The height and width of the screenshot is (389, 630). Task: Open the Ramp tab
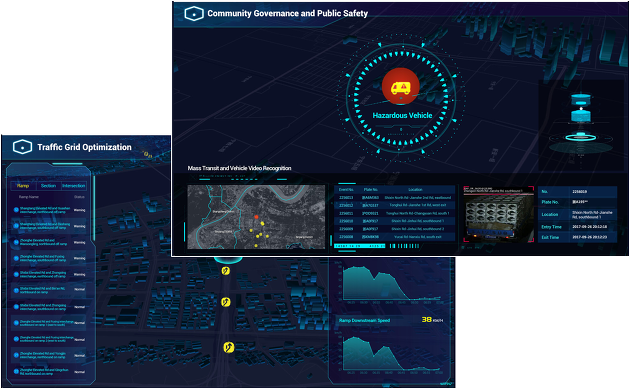(x=23, y=186)
